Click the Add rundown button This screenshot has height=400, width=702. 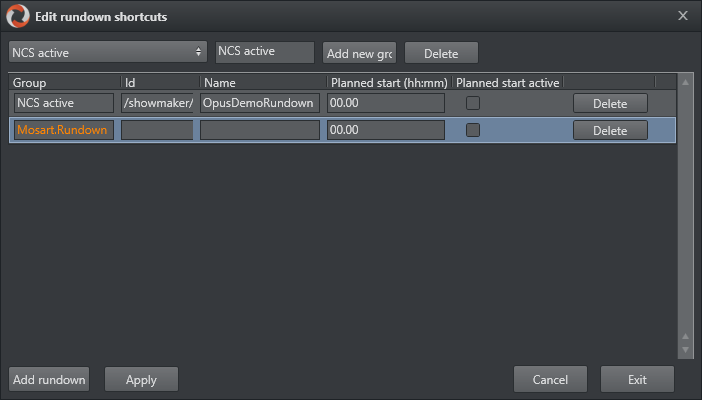[x=49, y=380]
